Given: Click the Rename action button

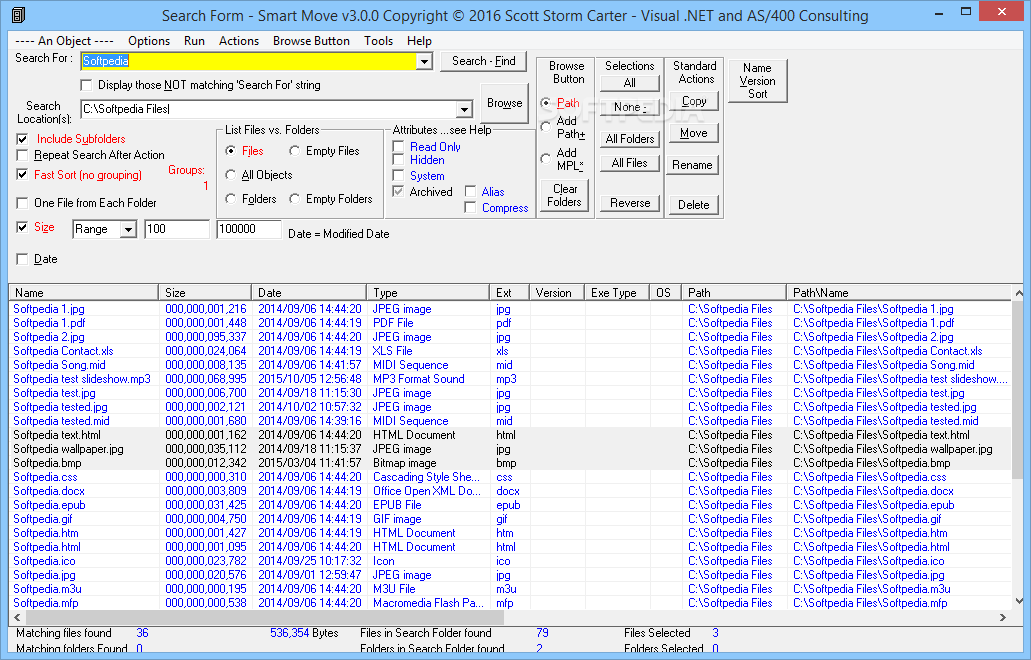Looking at the screenshot, I should (x=694, y=165).
